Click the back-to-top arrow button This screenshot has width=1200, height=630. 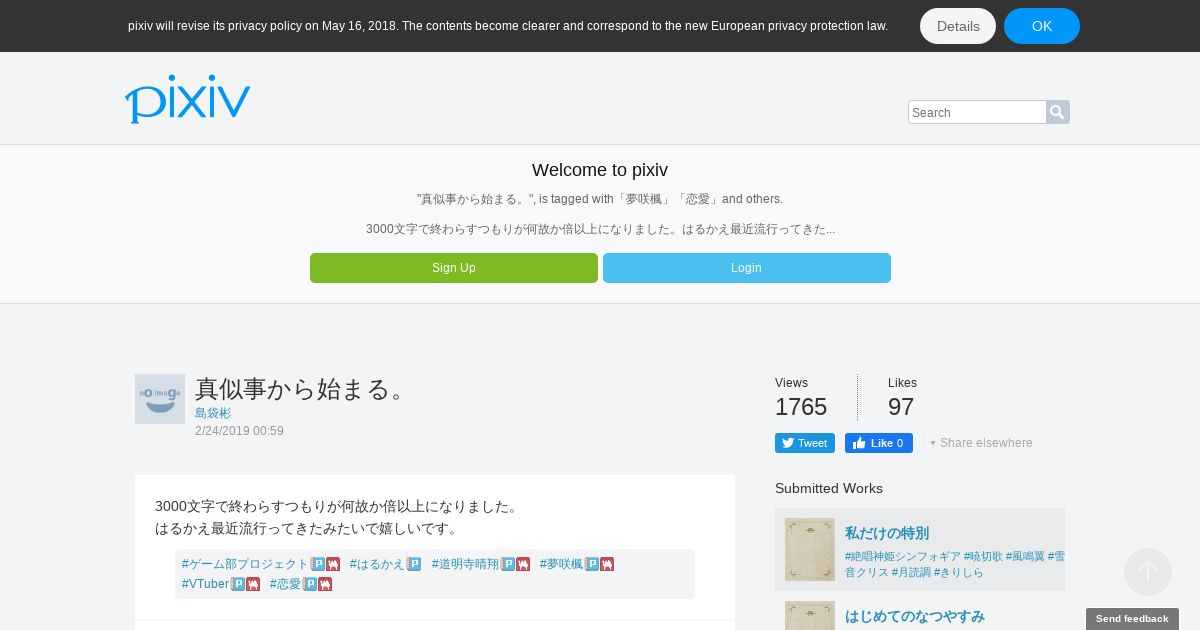click(x=1148, y=572)
